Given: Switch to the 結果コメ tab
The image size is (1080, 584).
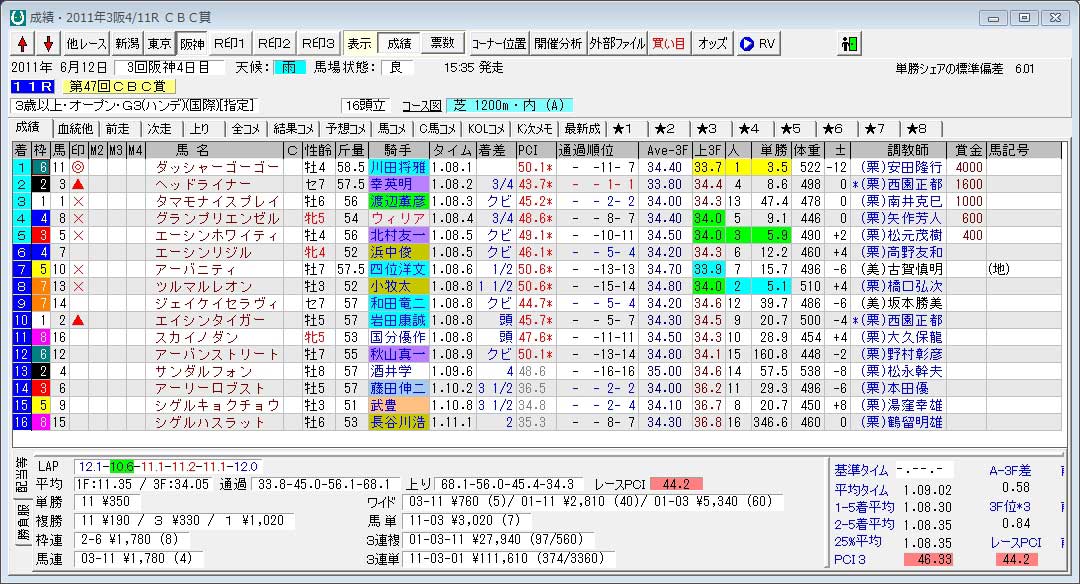Looking at the screenshot, I should click(x=295, y=129).
